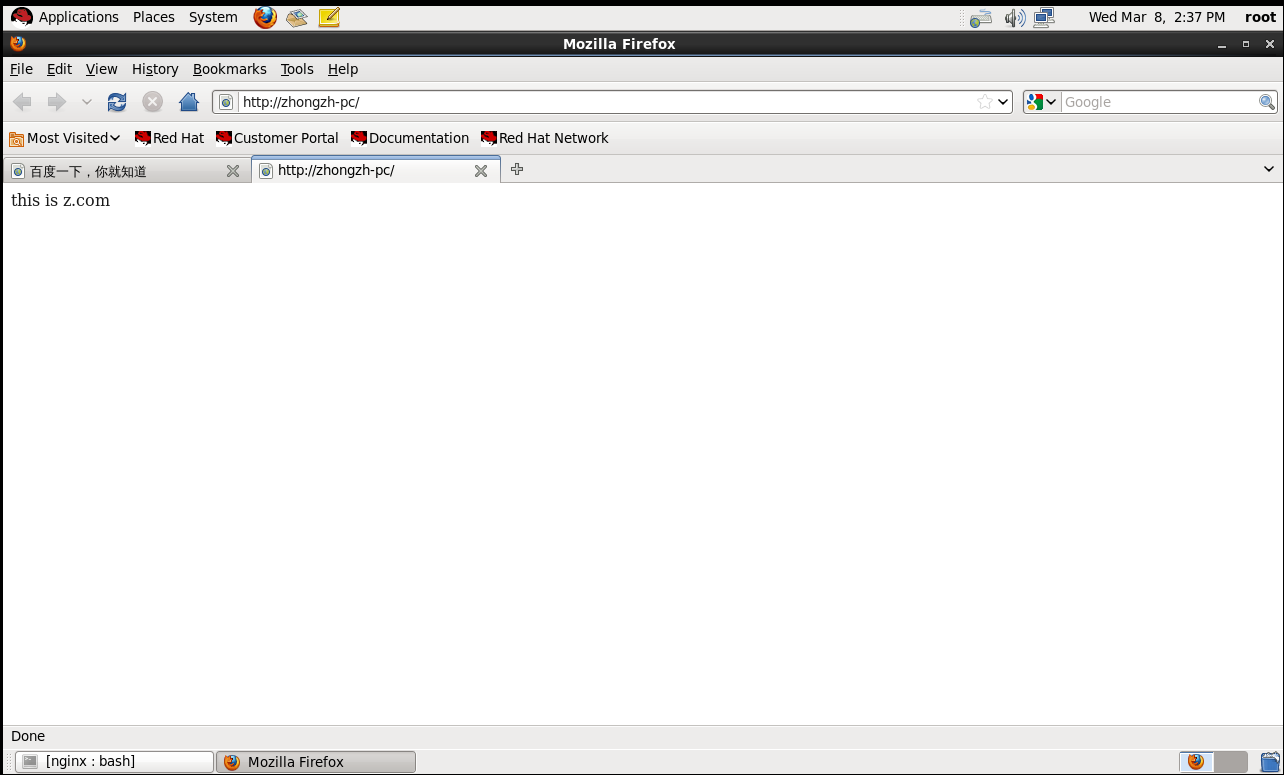
Task: Click the volume speaker icon in the tray
Action: coord(1015,17)
